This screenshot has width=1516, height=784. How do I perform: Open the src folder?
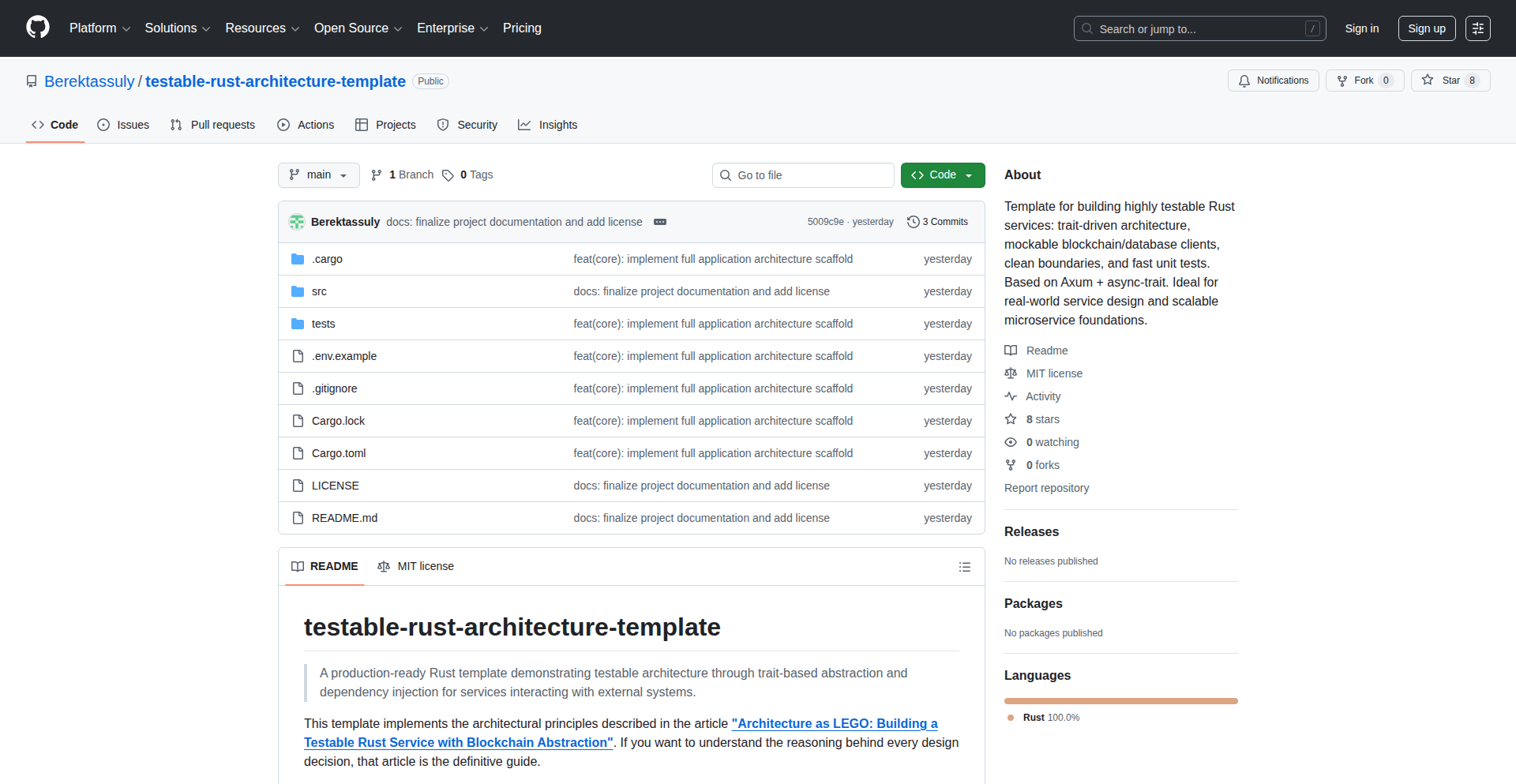[x=319, y=291]
